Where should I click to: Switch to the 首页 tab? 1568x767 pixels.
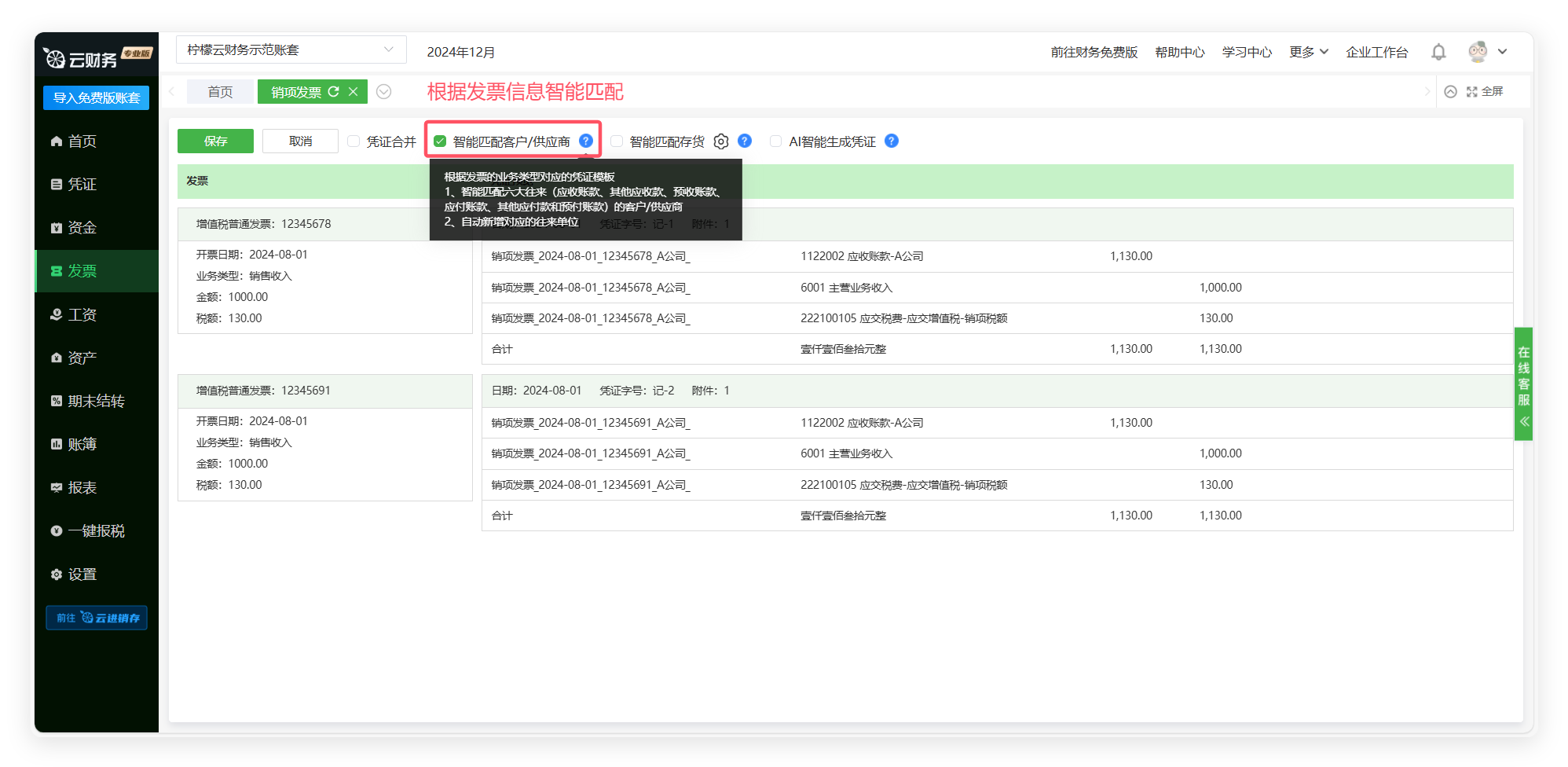[220, 92]
